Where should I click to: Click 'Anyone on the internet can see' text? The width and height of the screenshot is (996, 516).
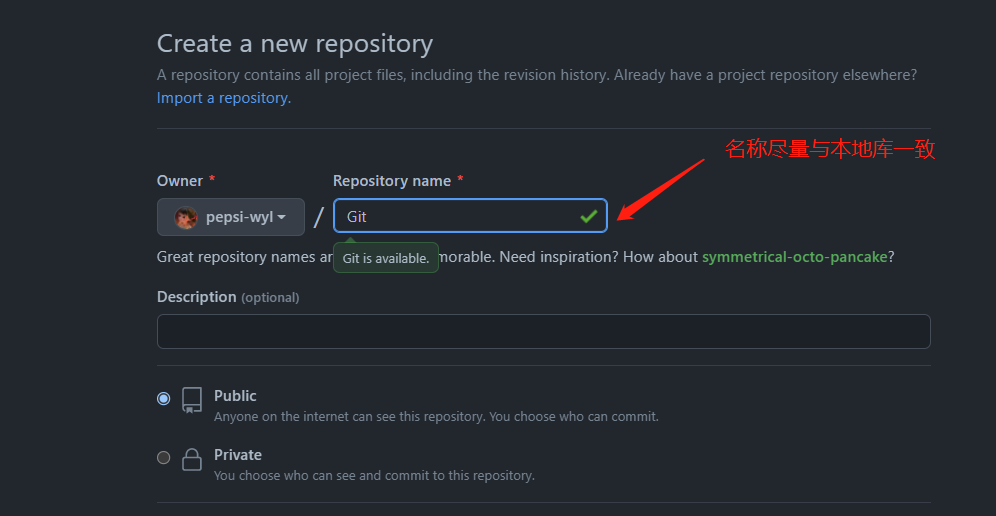pyautogui.click(x=436, y=417)
